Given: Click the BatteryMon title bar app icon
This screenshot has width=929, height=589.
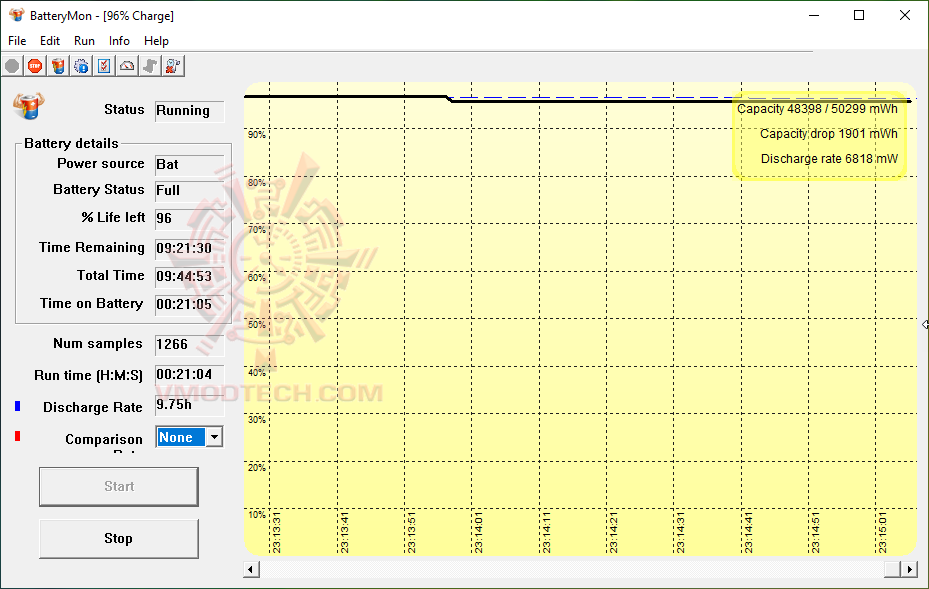Looking at the screenshot, I should (17, 15).
